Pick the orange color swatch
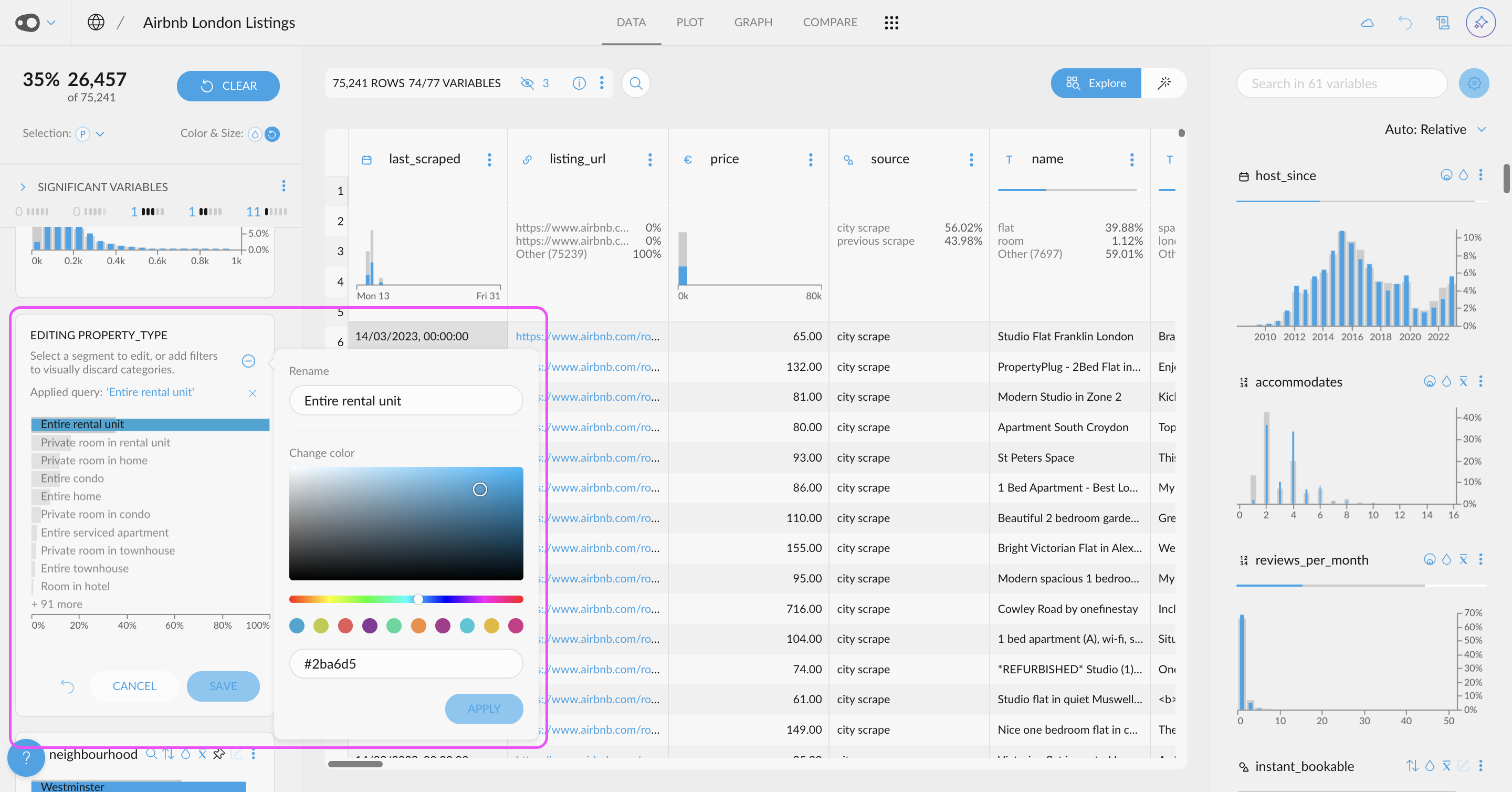This screenshot has width=1512, height=792. coord(418,626)
